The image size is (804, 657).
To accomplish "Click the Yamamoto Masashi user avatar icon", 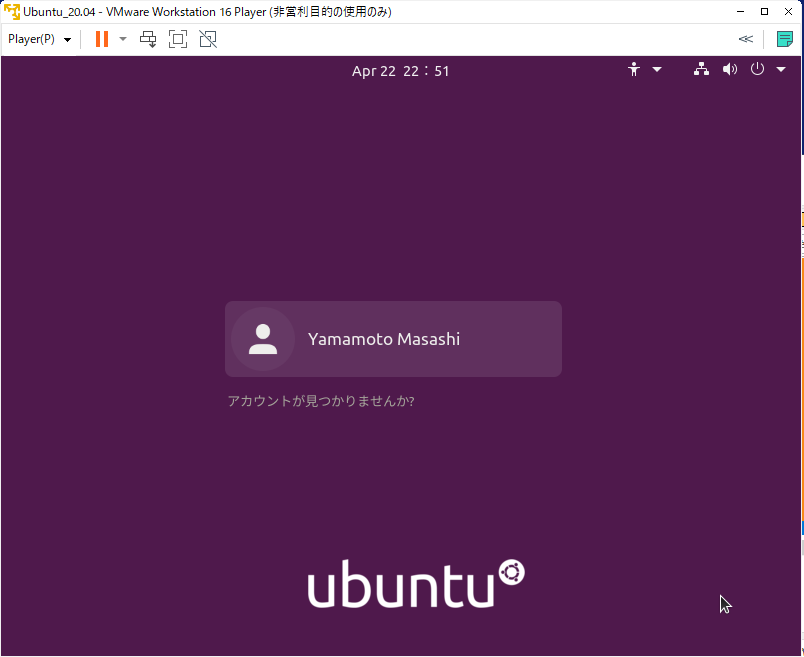I will pyautogui.click(x=263, y=339).
